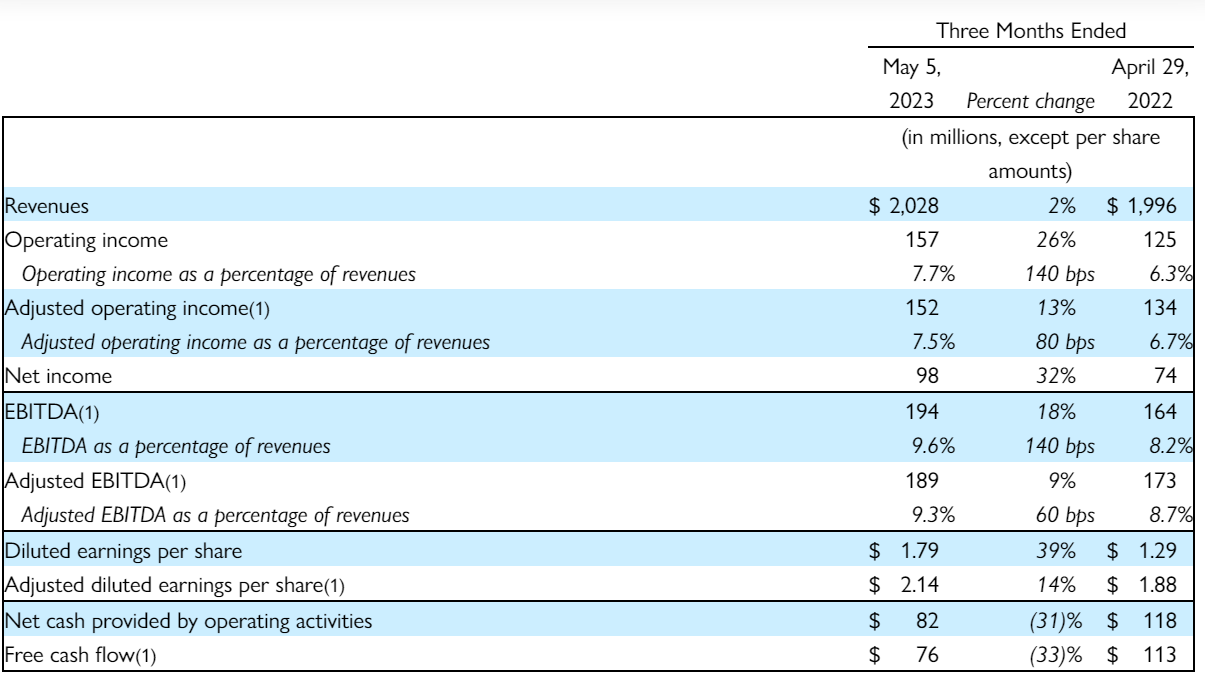Select the $2,028 revenues value
Screen dimensions: 1205x681
point(903,206)
